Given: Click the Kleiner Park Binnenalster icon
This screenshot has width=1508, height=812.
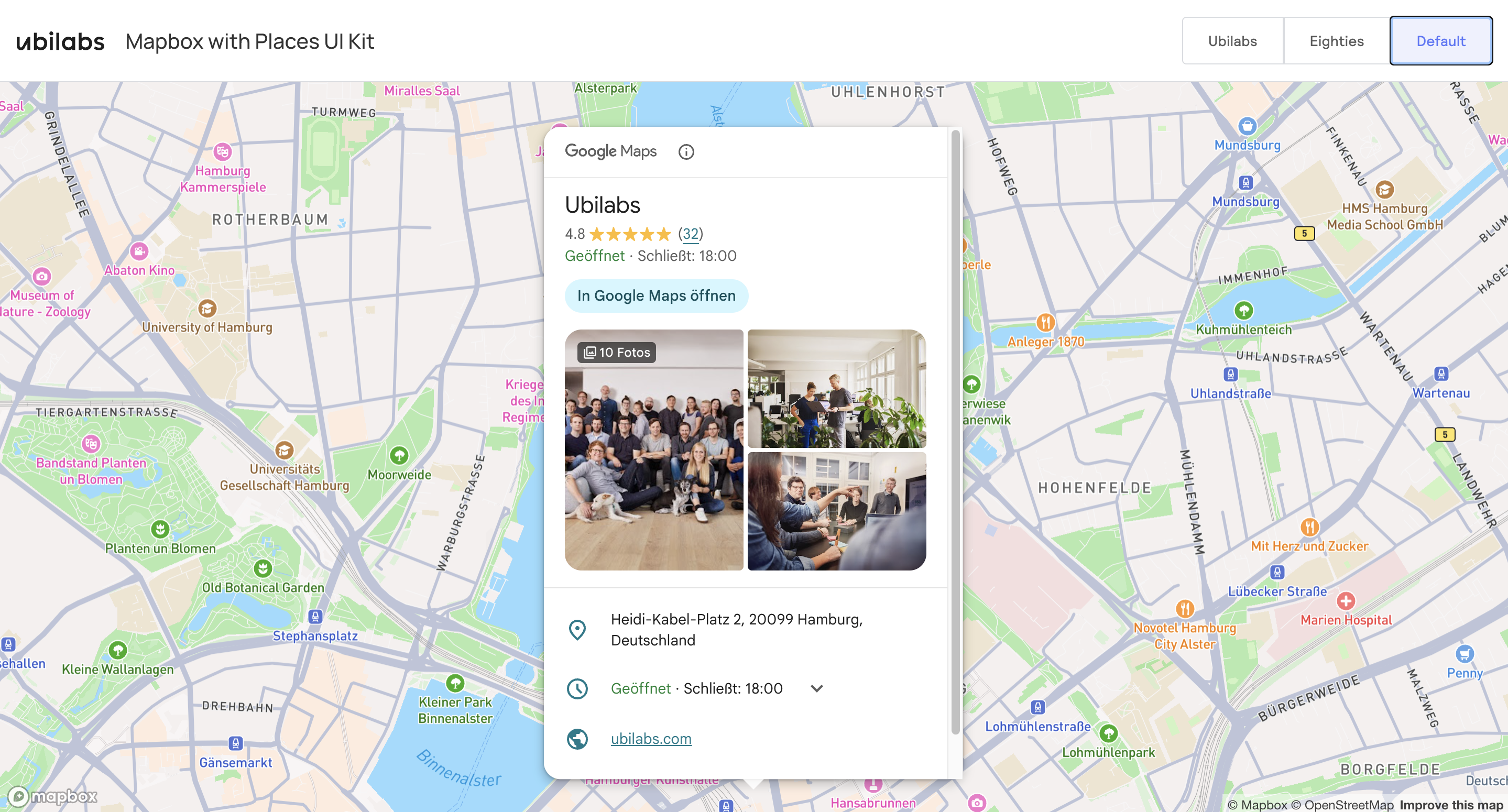Looking at the screenshot, I should (455, 683).
